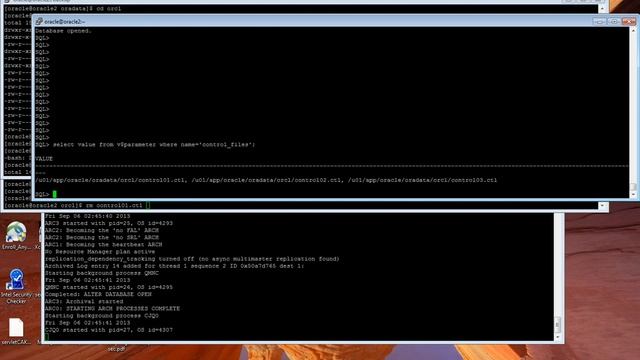The height and width of the screenshot is (360, 640).
Task: Click the control03.ctl path in query output
Action: click(422, 180)
